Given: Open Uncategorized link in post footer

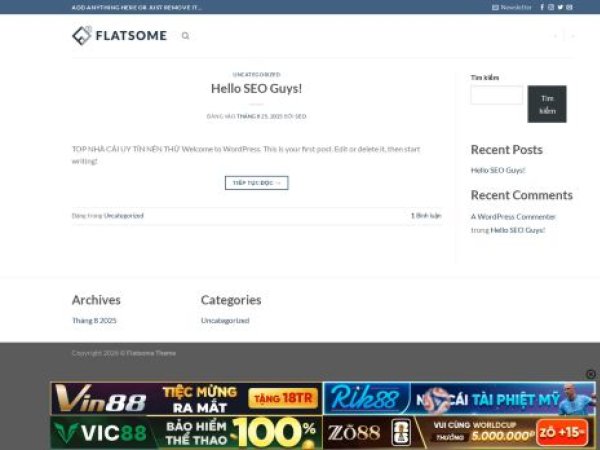Looking at the screenshot, I should coord(124,216).
